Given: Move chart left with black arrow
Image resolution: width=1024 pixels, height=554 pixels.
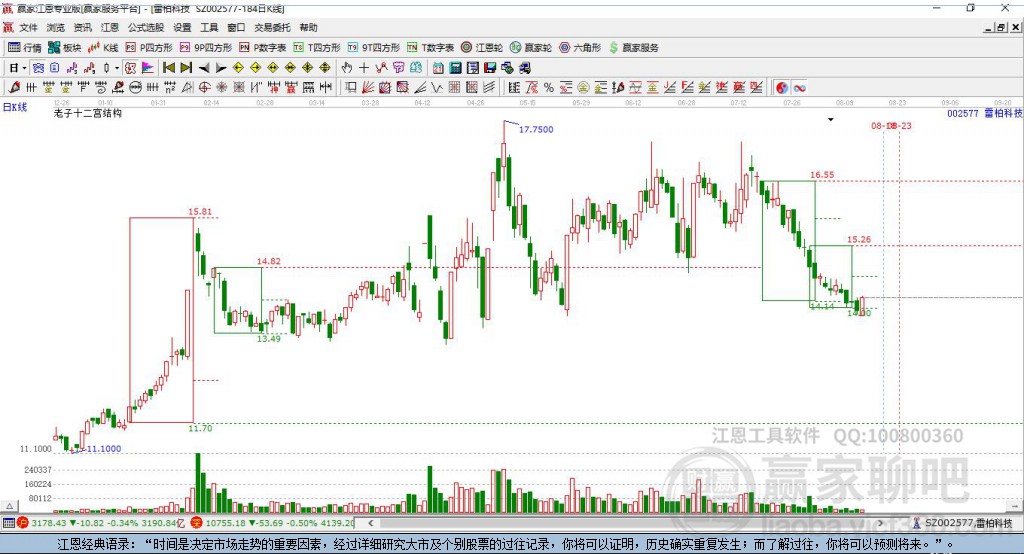Looking at the screenshot, I should point(204,68).
